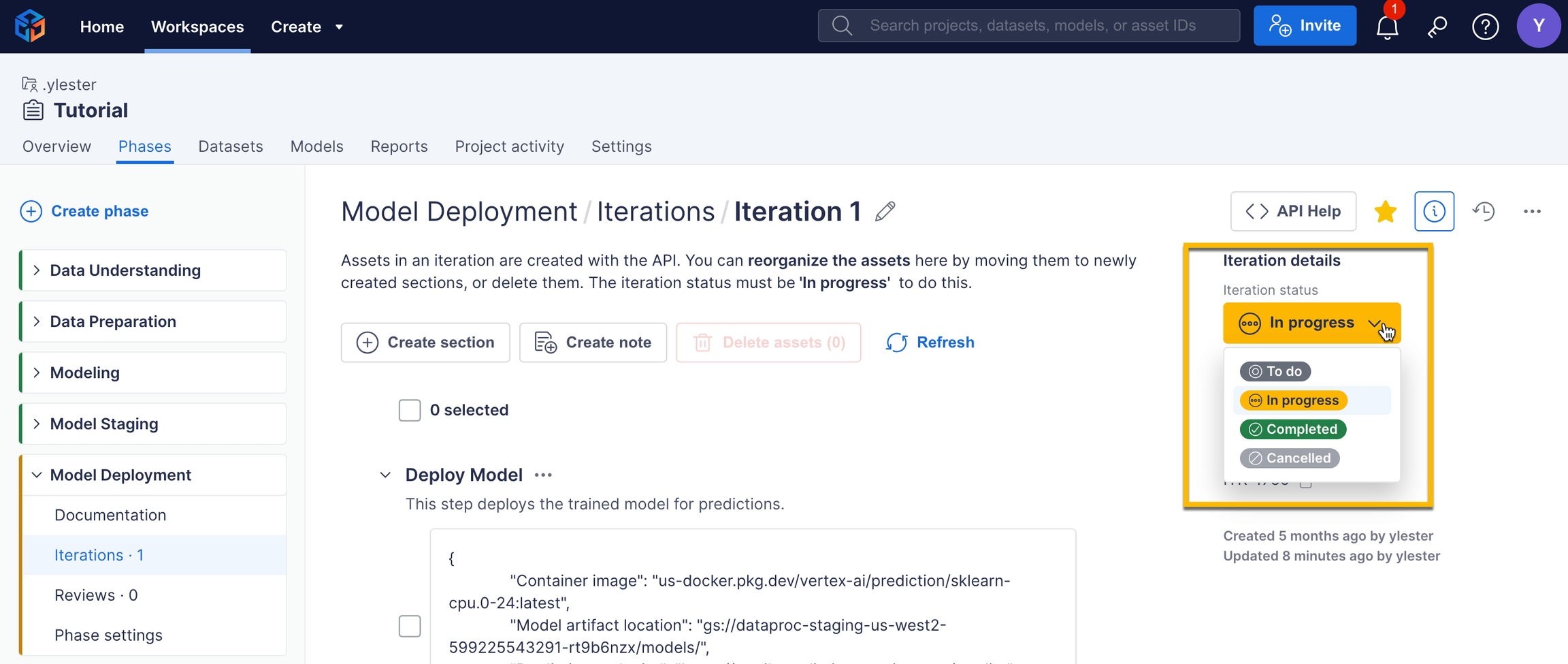Open the access key icon
Viewport: 1568px width, 664px height.
click(x=1437, y=27)
